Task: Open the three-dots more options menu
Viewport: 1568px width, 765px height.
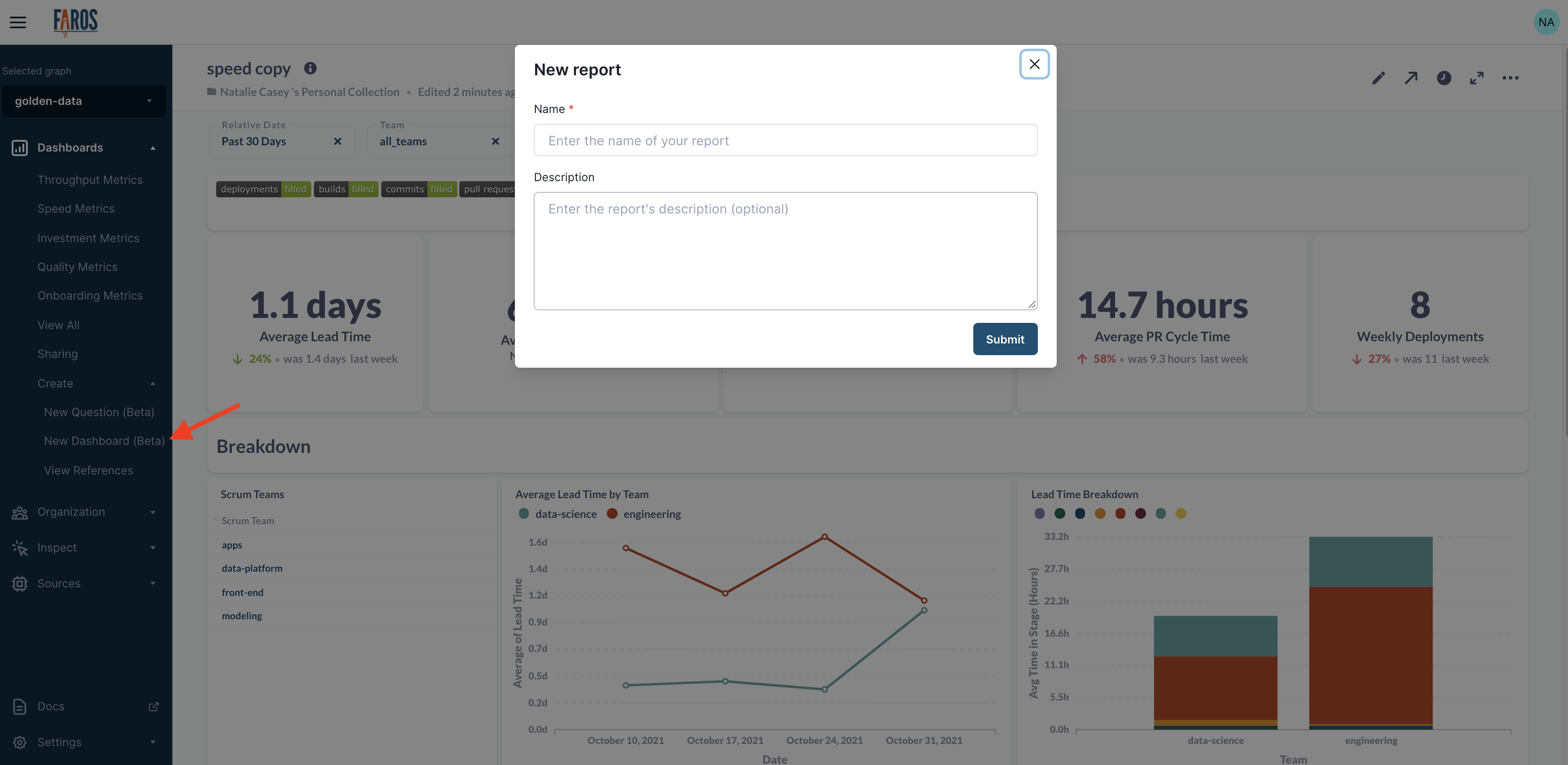Action: pyautogui.click(x=1510, y=78)
